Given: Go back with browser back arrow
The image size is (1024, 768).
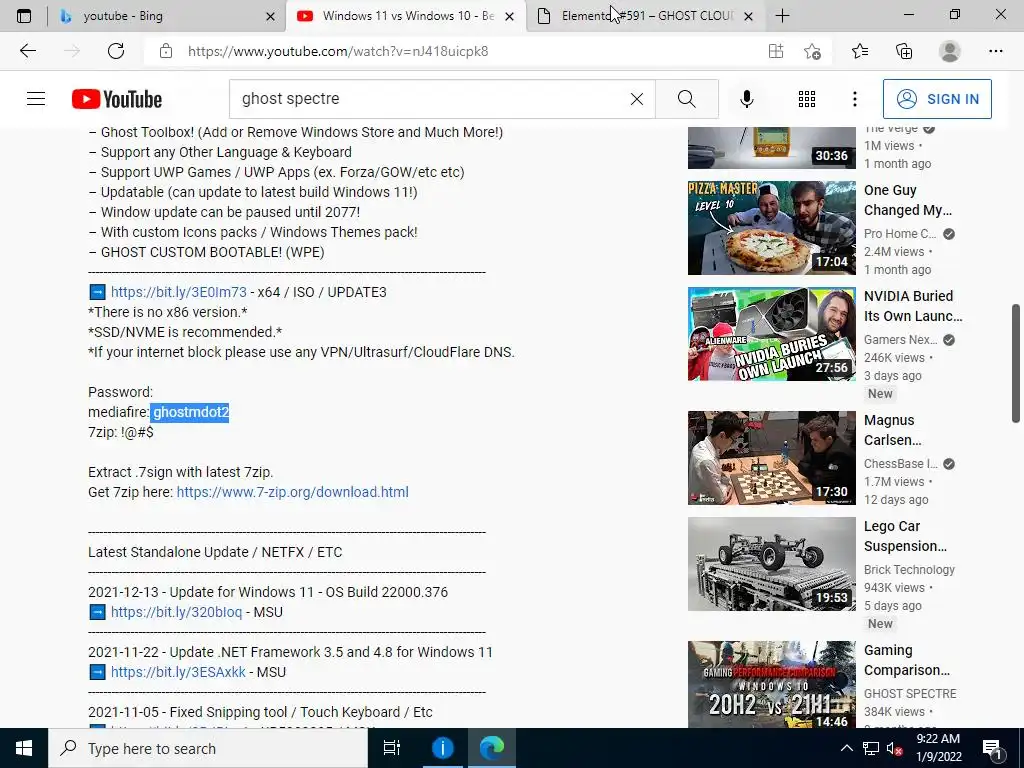Looking at the screenshot, I should pos(27,51).
